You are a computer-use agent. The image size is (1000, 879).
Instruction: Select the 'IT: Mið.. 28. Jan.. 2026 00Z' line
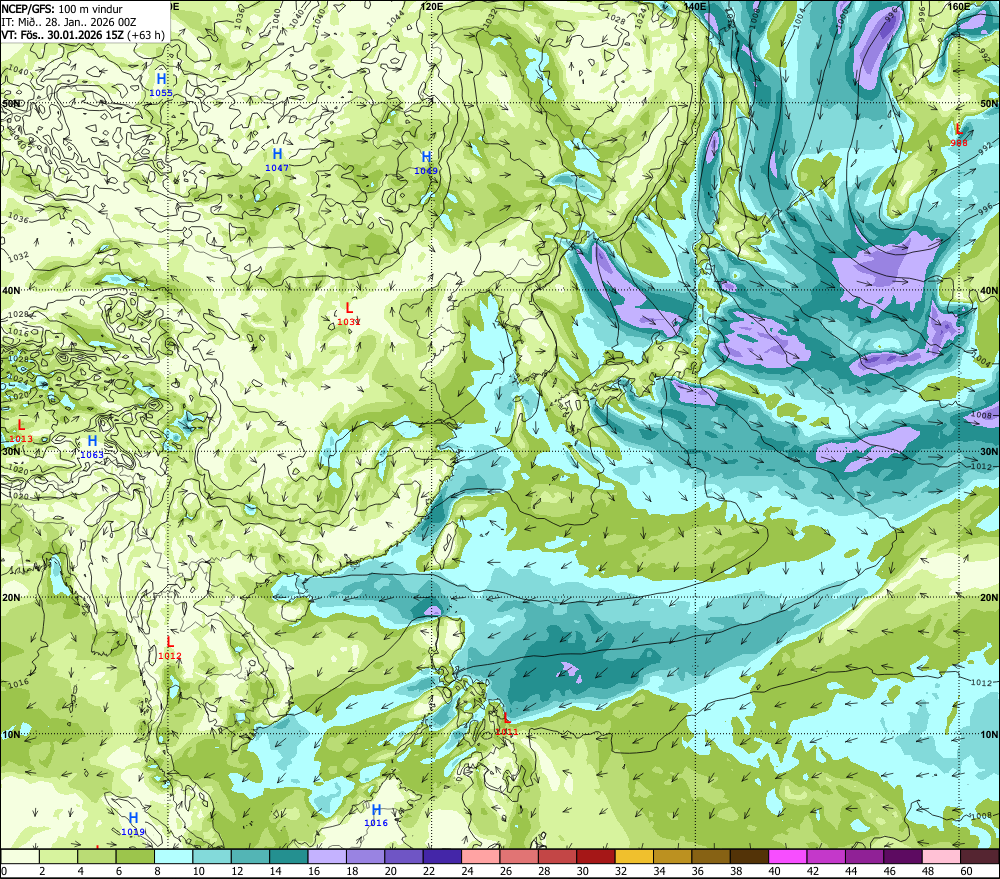(69, 22)
